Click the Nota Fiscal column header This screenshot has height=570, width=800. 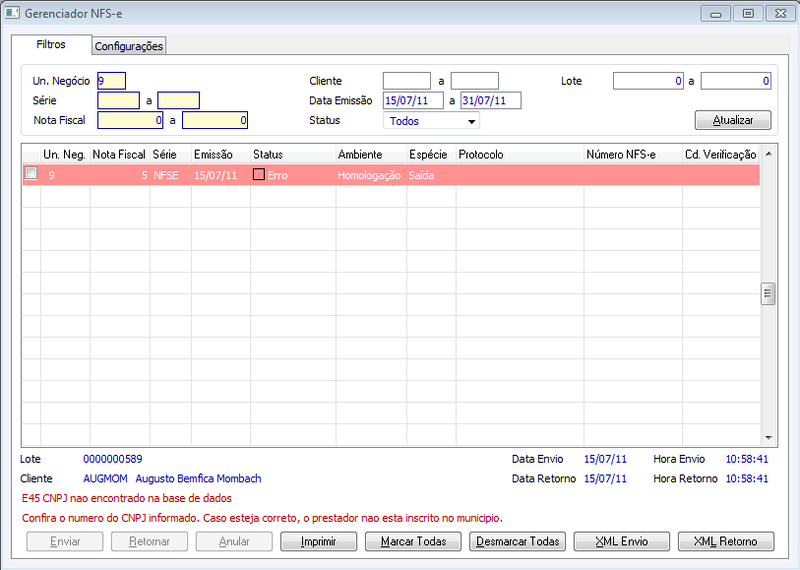pos(119,154)
